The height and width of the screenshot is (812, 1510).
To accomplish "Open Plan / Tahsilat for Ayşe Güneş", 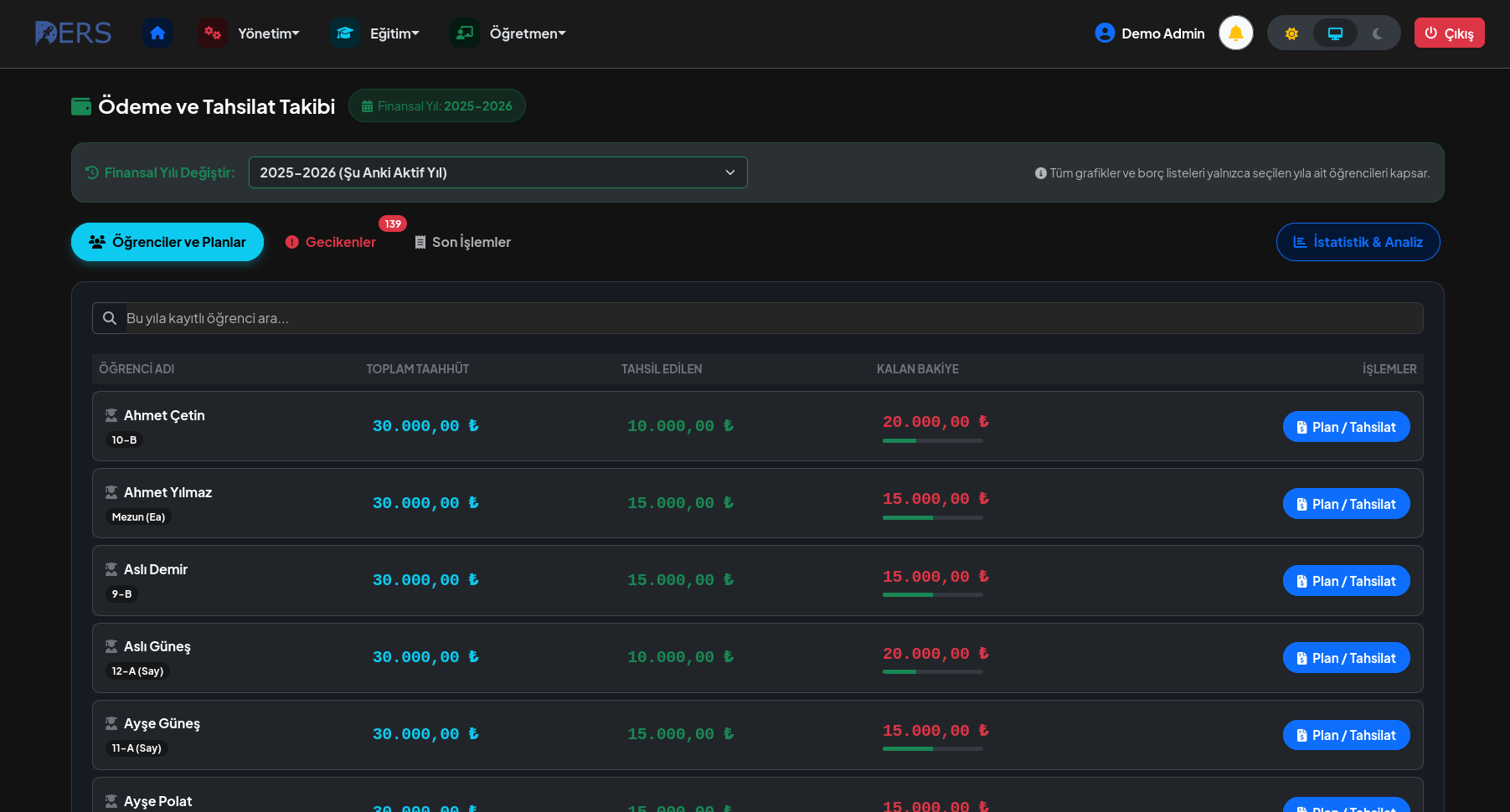I will point(1347,735).
